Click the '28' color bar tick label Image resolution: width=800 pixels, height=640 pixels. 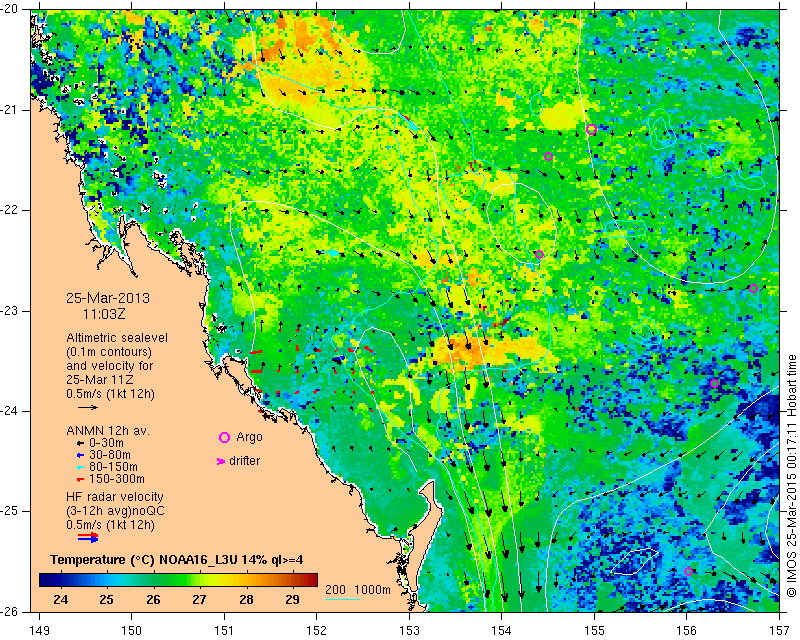point(246,599)
